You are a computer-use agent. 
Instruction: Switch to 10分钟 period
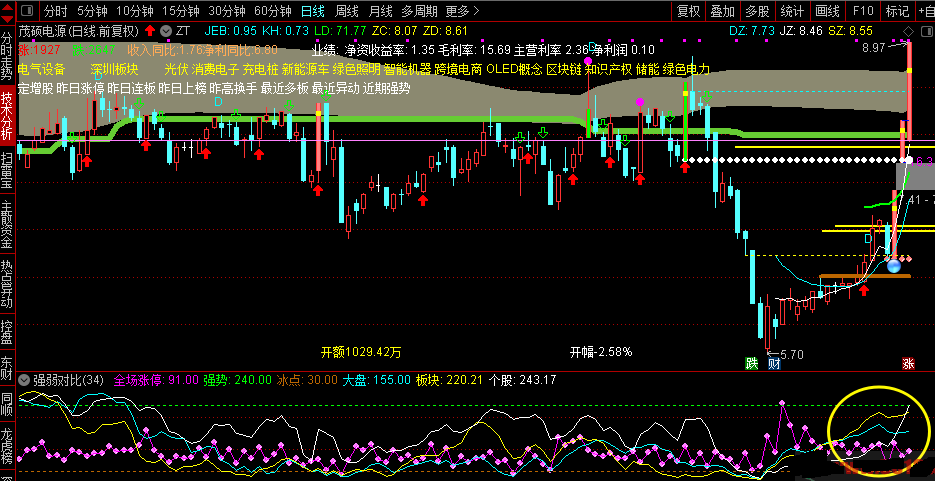click(x=135, y=11)
